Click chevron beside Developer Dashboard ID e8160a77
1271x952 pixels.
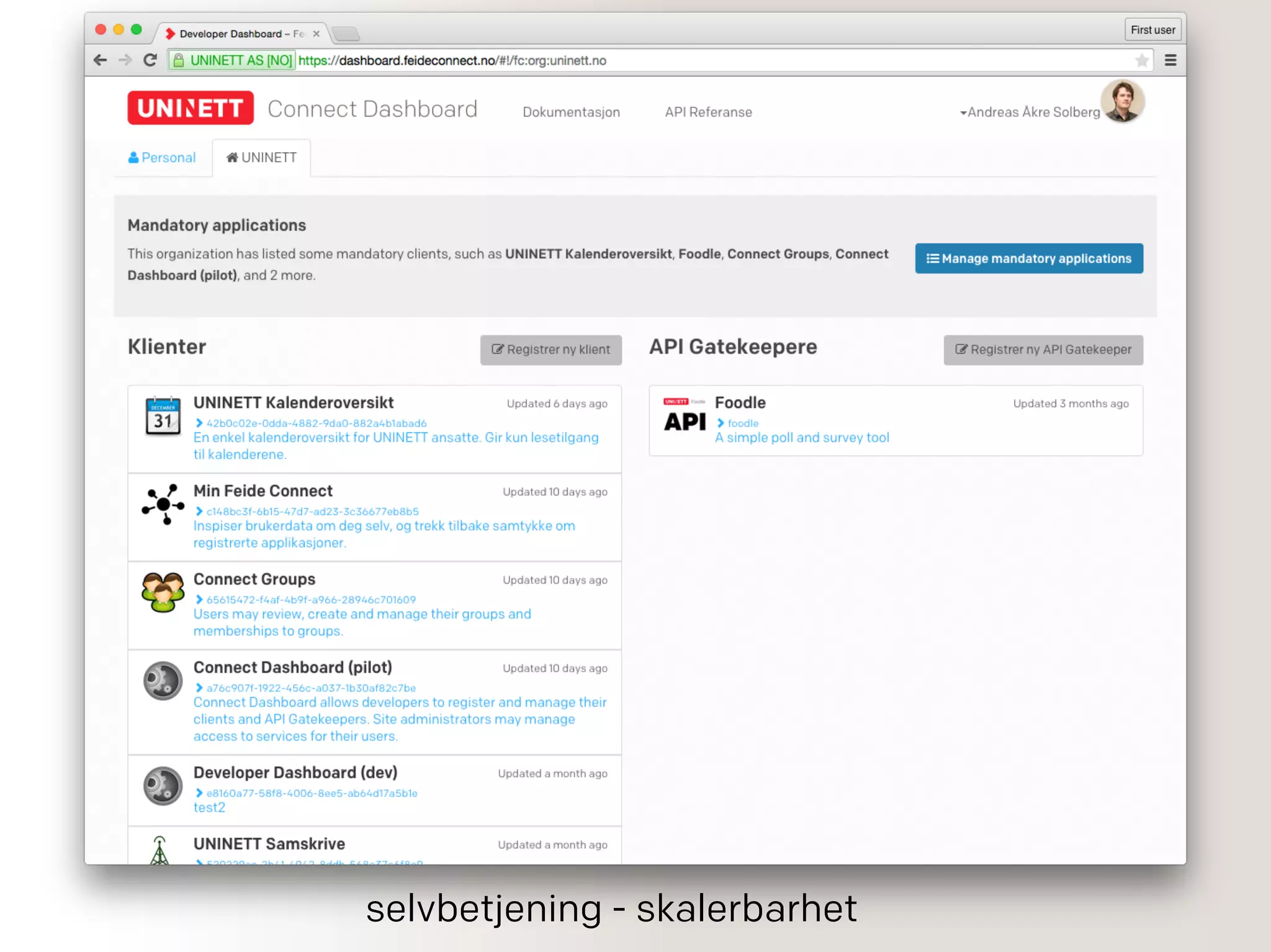(x=199, y=793)
